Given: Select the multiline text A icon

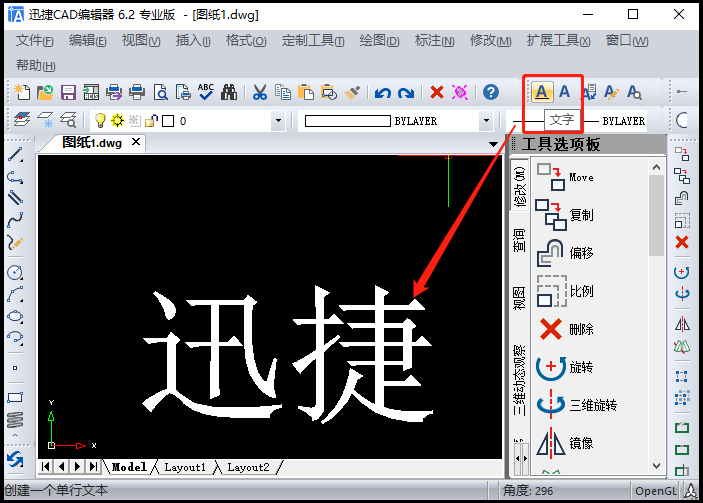Looking at the screenshot, I should tap(564, 92).
